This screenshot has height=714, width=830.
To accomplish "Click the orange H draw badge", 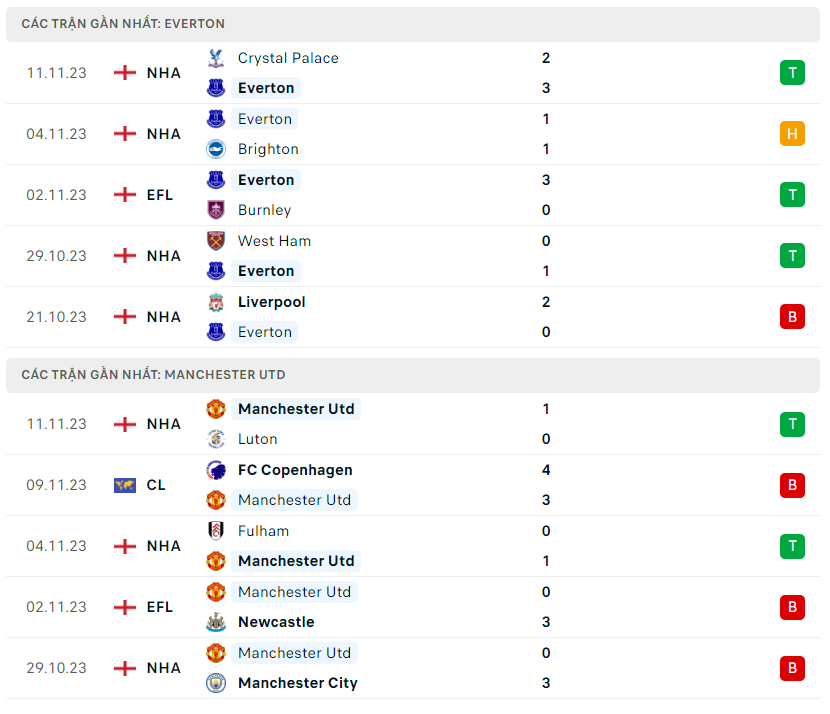I will click(x=792, y=134).
